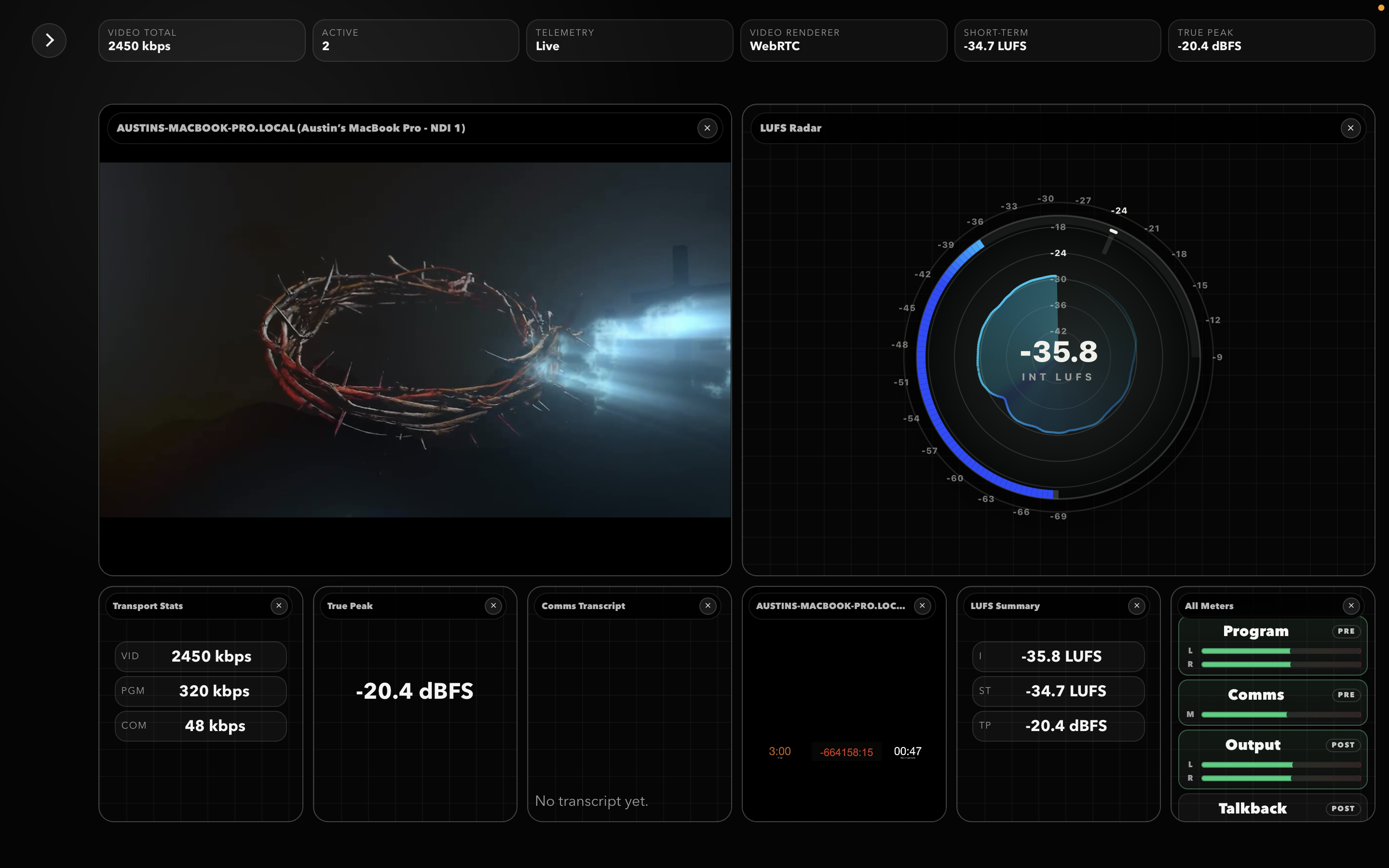Click the Program L channel meter bar

coord(1281,651)
